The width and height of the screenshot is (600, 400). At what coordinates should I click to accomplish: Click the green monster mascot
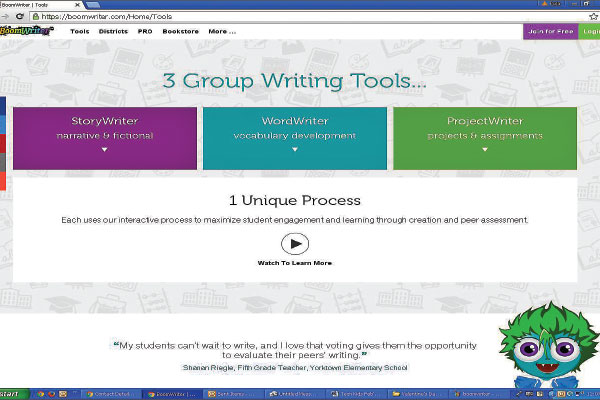[549, 344]
